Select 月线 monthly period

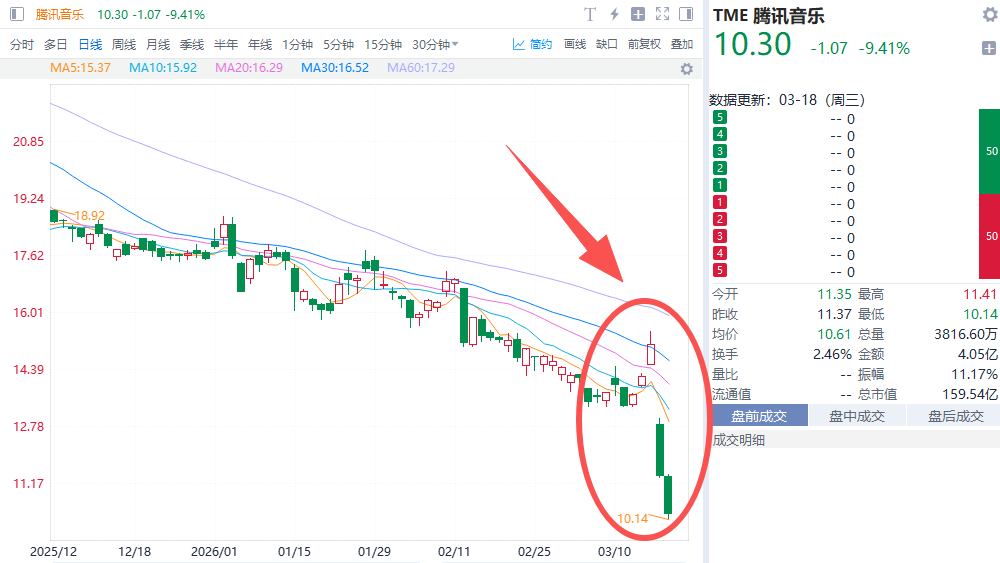158,45
